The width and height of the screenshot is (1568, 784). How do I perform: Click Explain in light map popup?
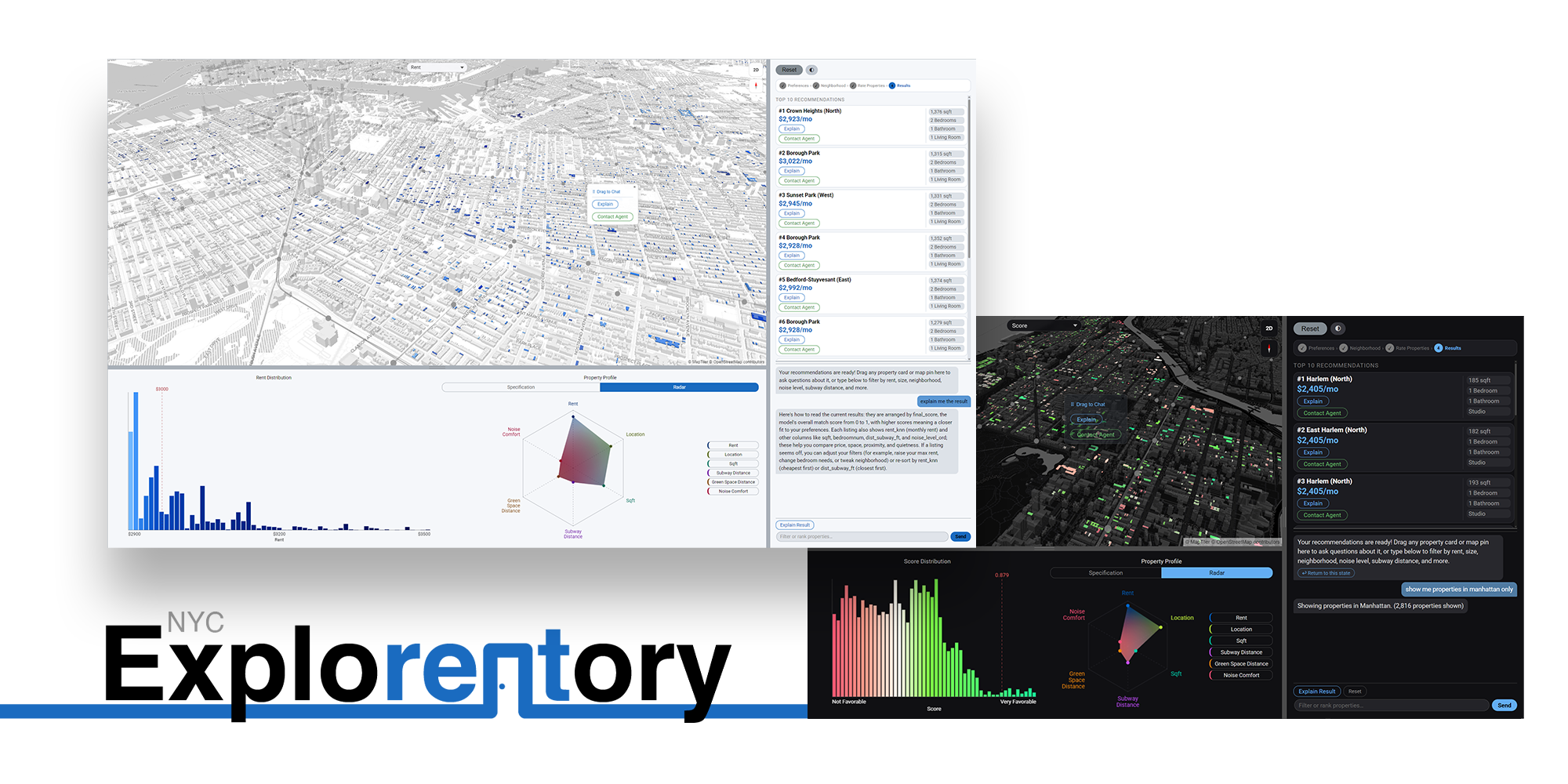[x=604, y=205]
